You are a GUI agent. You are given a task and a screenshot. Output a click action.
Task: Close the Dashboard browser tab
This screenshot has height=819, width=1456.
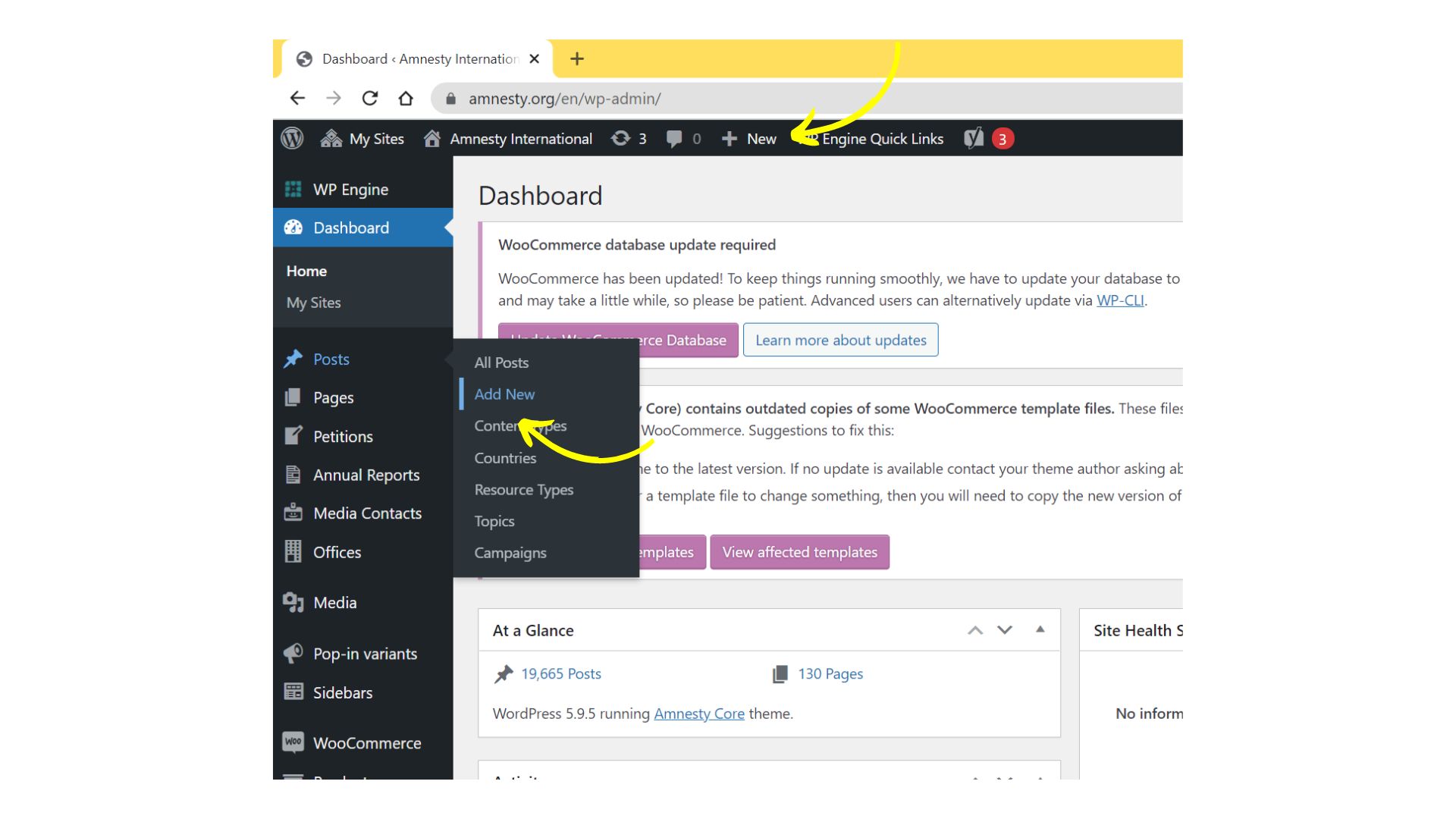535,58
